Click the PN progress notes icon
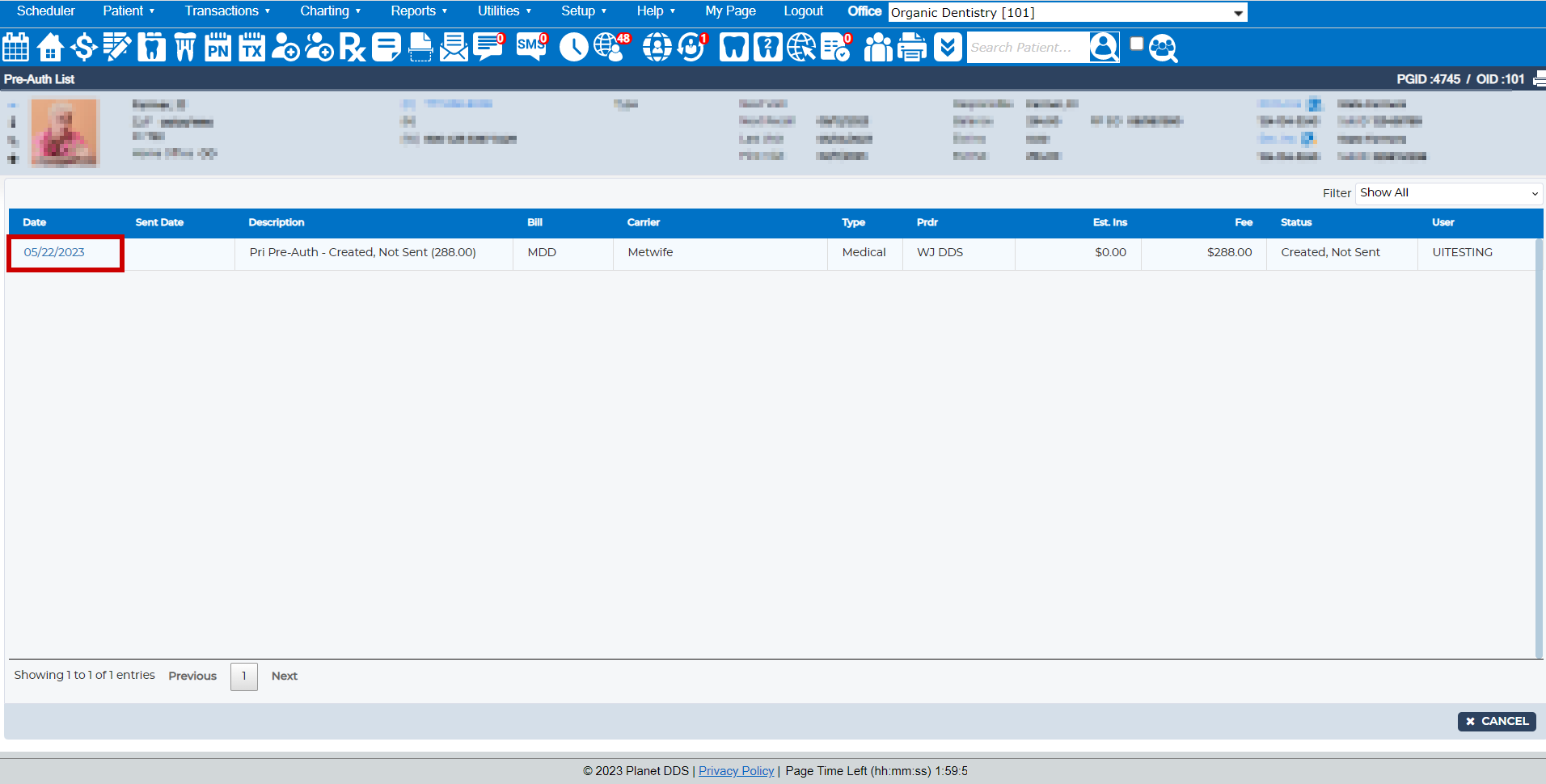Screen dimensions: 1546x784 tap(218, 48)
